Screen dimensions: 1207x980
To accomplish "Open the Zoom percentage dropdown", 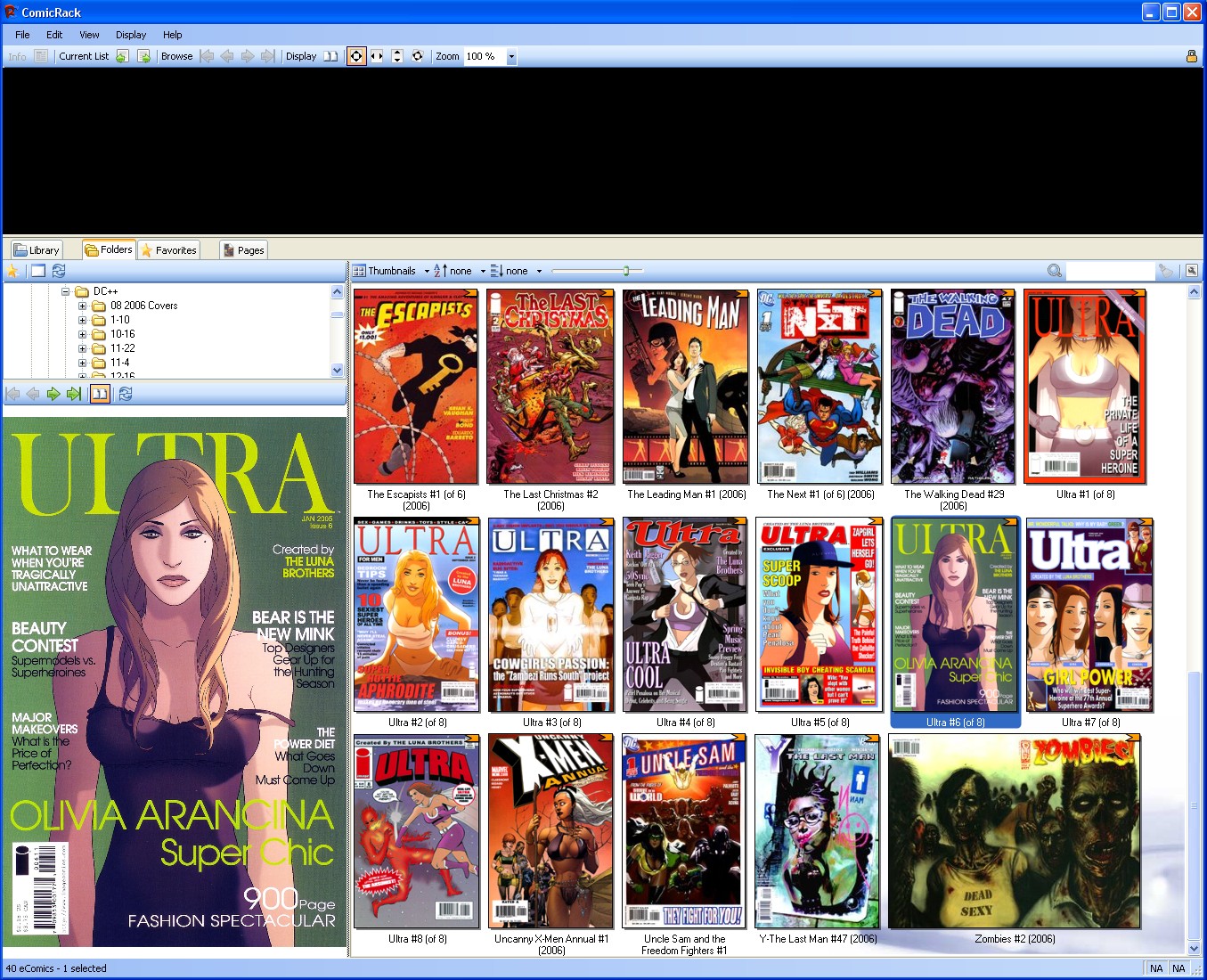I will pos(511,57).
